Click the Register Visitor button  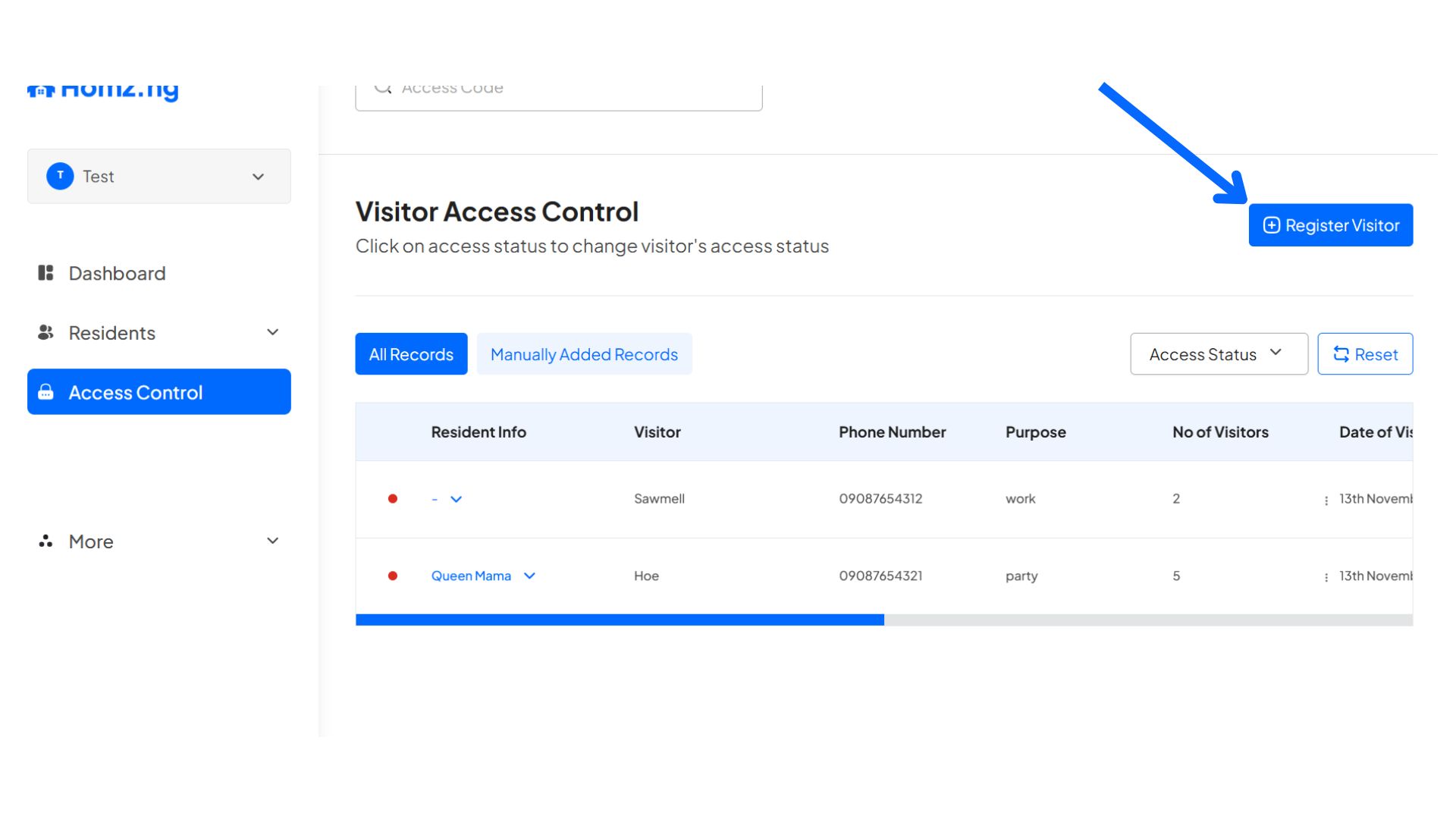[1331, 225]
